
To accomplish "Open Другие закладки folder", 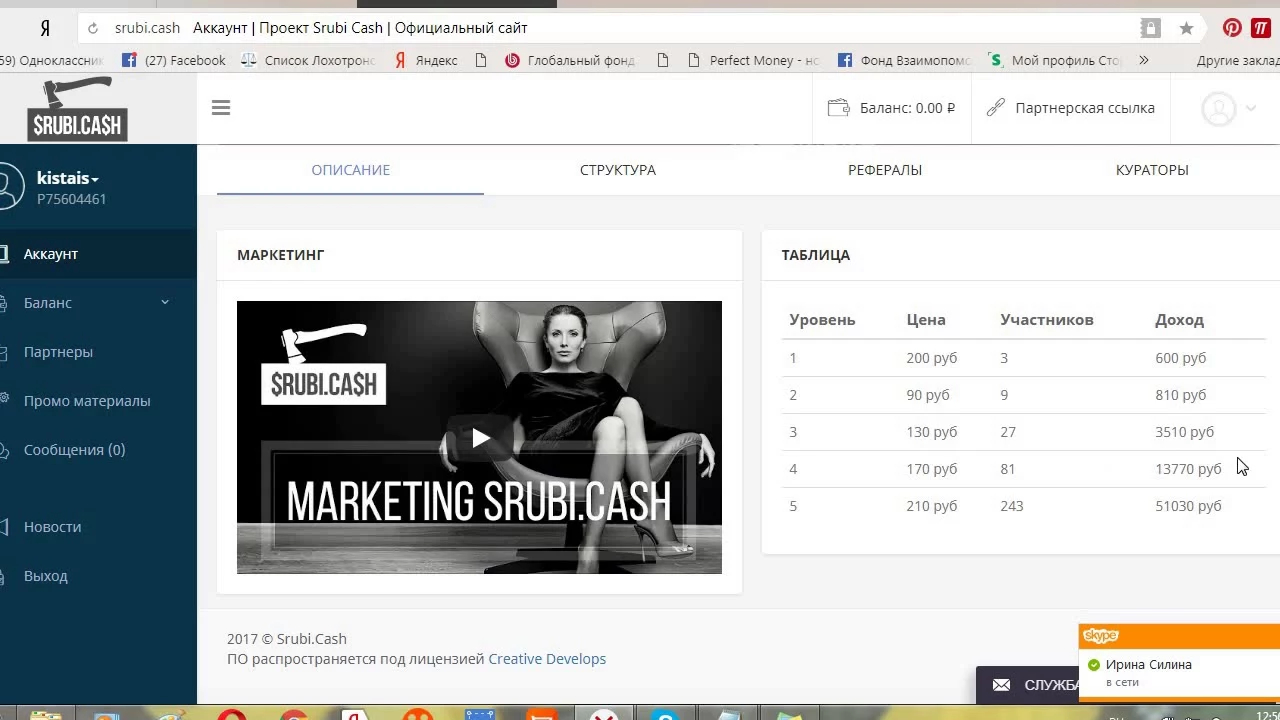I will 1238,60.
